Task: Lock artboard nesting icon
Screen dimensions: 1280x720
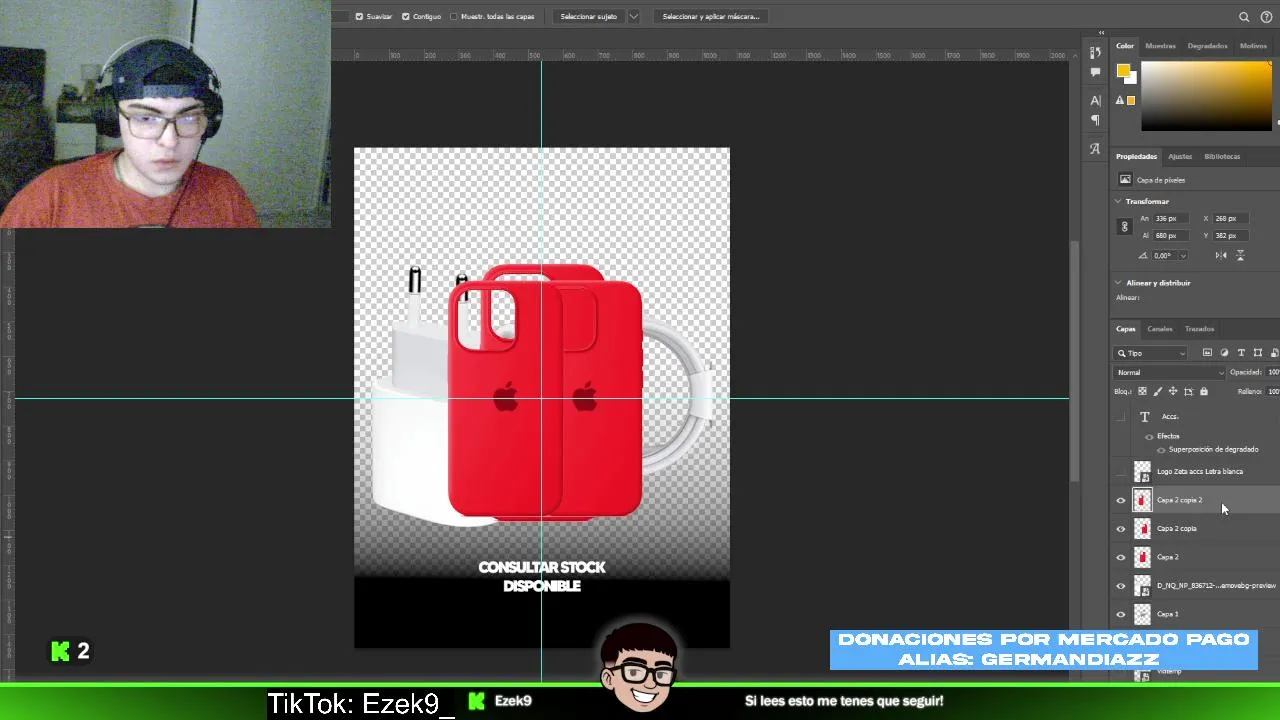Action: click(1188, 391)
